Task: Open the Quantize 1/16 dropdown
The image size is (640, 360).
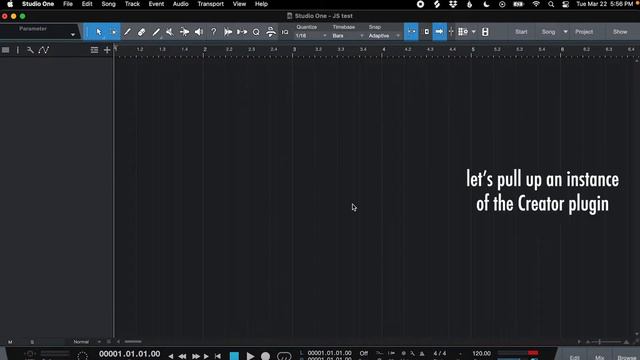Action: [x=311, y=36]
